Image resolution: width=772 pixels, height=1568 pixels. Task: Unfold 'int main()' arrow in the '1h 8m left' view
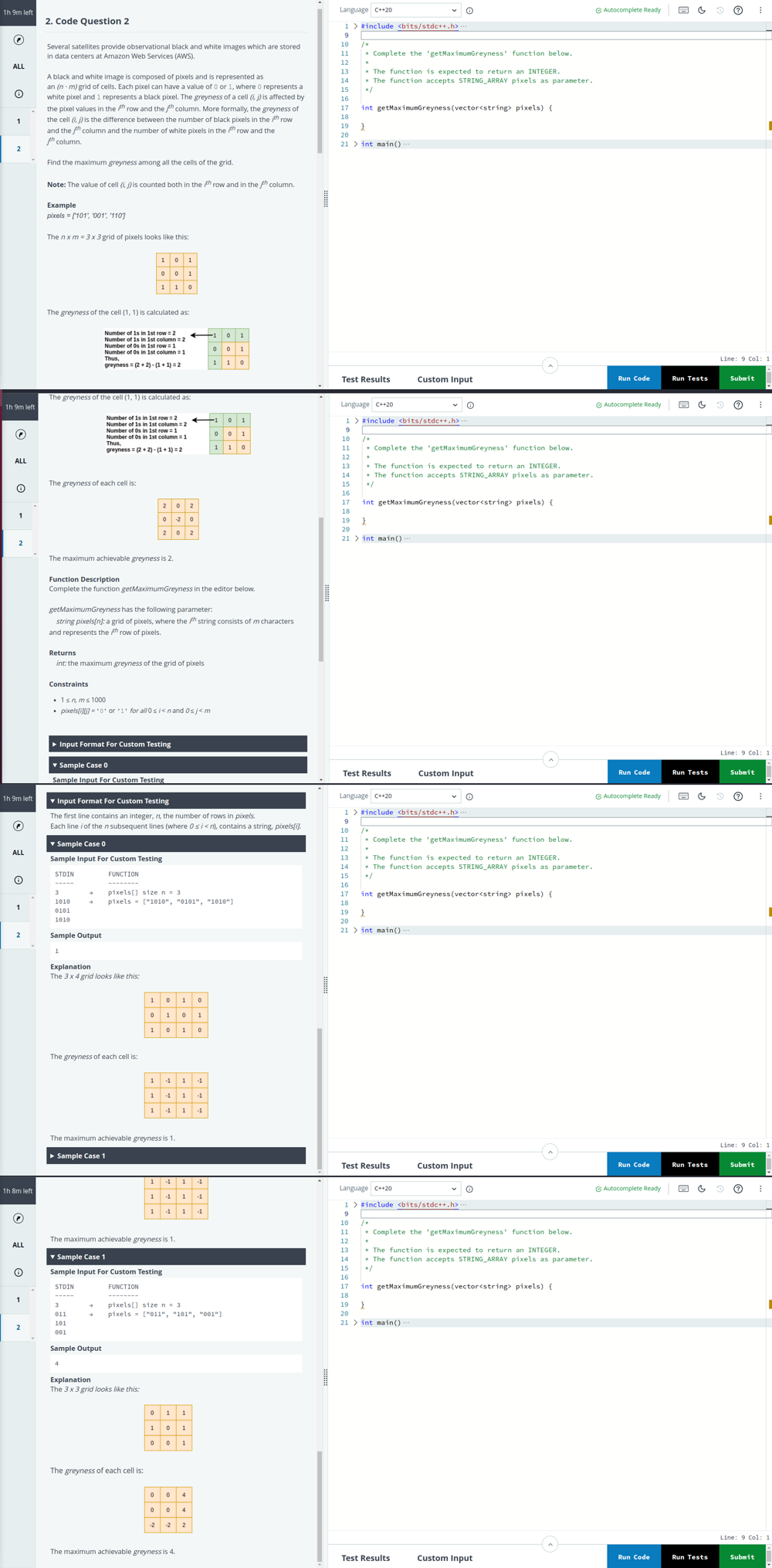(x=355, y=1322)
